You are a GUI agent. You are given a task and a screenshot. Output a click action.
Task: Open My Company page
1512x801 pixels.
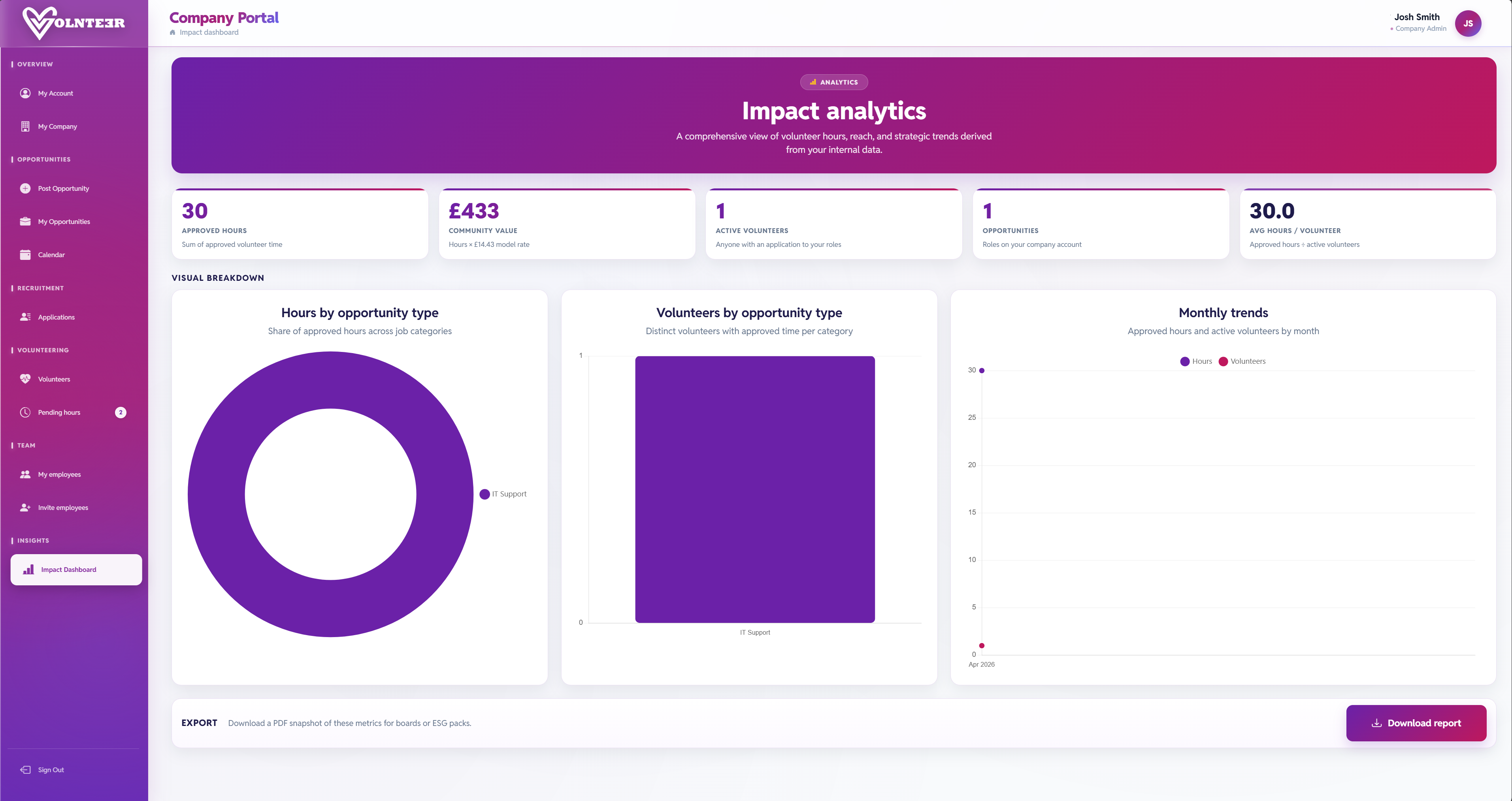click(x=76, y=126)
